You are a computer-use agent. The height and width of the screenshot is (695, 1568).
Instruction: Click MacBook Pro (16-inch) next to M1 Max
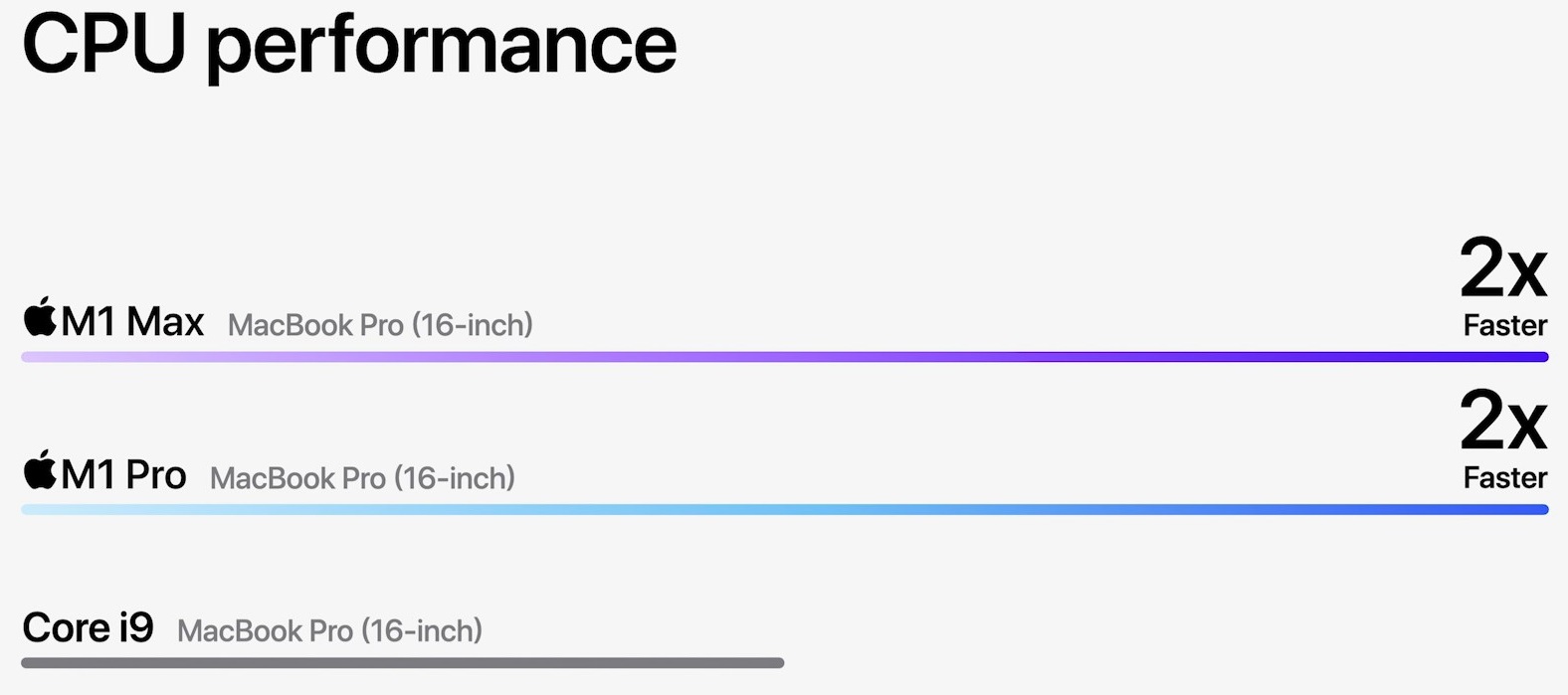[380, 325]
